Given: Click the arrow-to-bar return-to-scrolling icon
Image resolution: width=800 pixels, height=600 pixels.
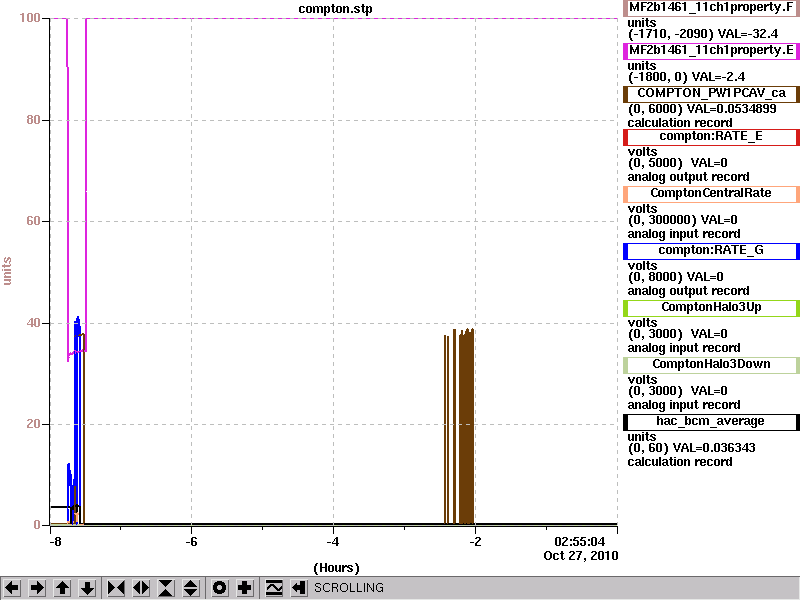Looking at the screenshot, I should coord(299,588).
